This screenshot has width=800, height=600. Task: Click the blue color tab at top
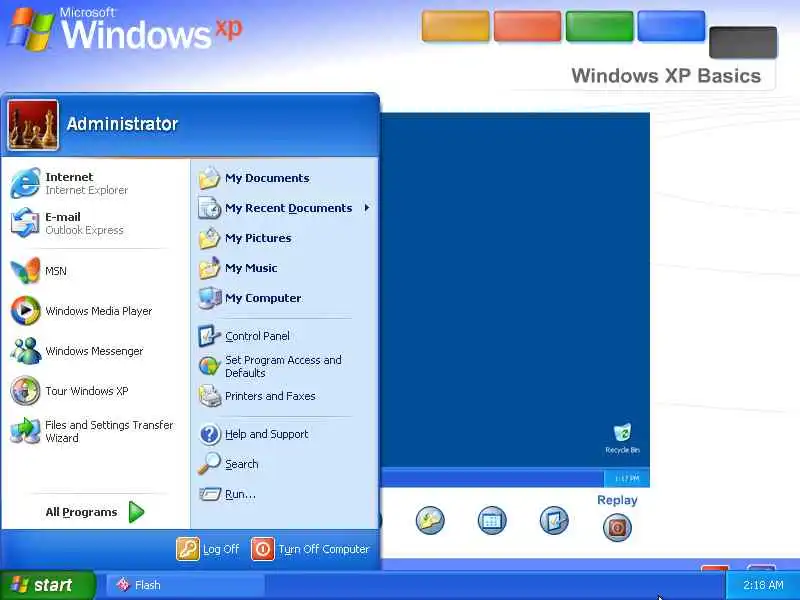click(x=671, y=26)
